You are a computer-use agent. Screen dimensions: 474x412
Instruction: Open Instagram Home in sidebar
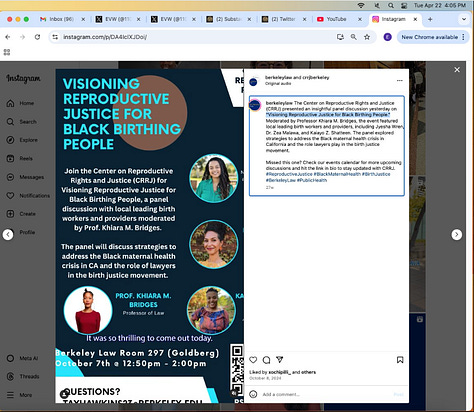coord(20,103)
